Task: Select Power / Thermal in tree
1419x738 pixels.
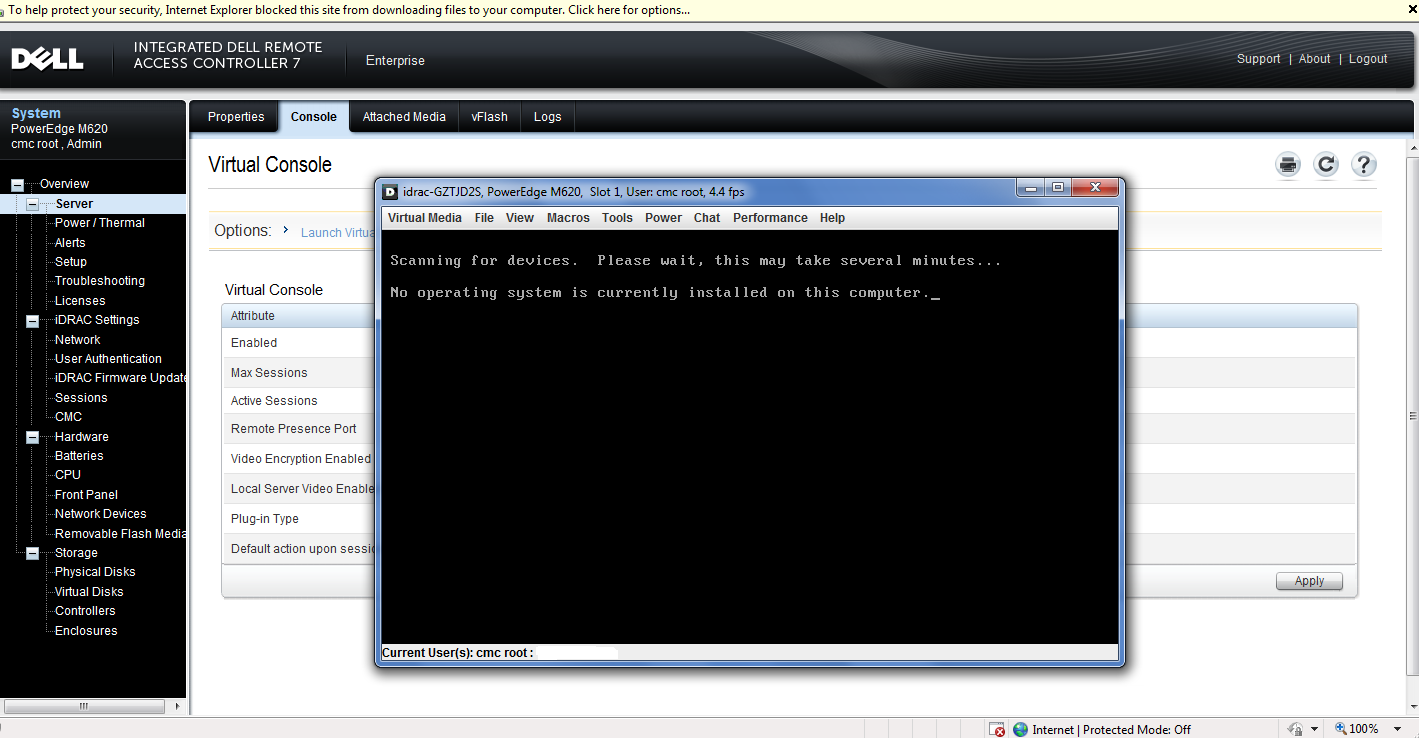Action: [100, 223]
